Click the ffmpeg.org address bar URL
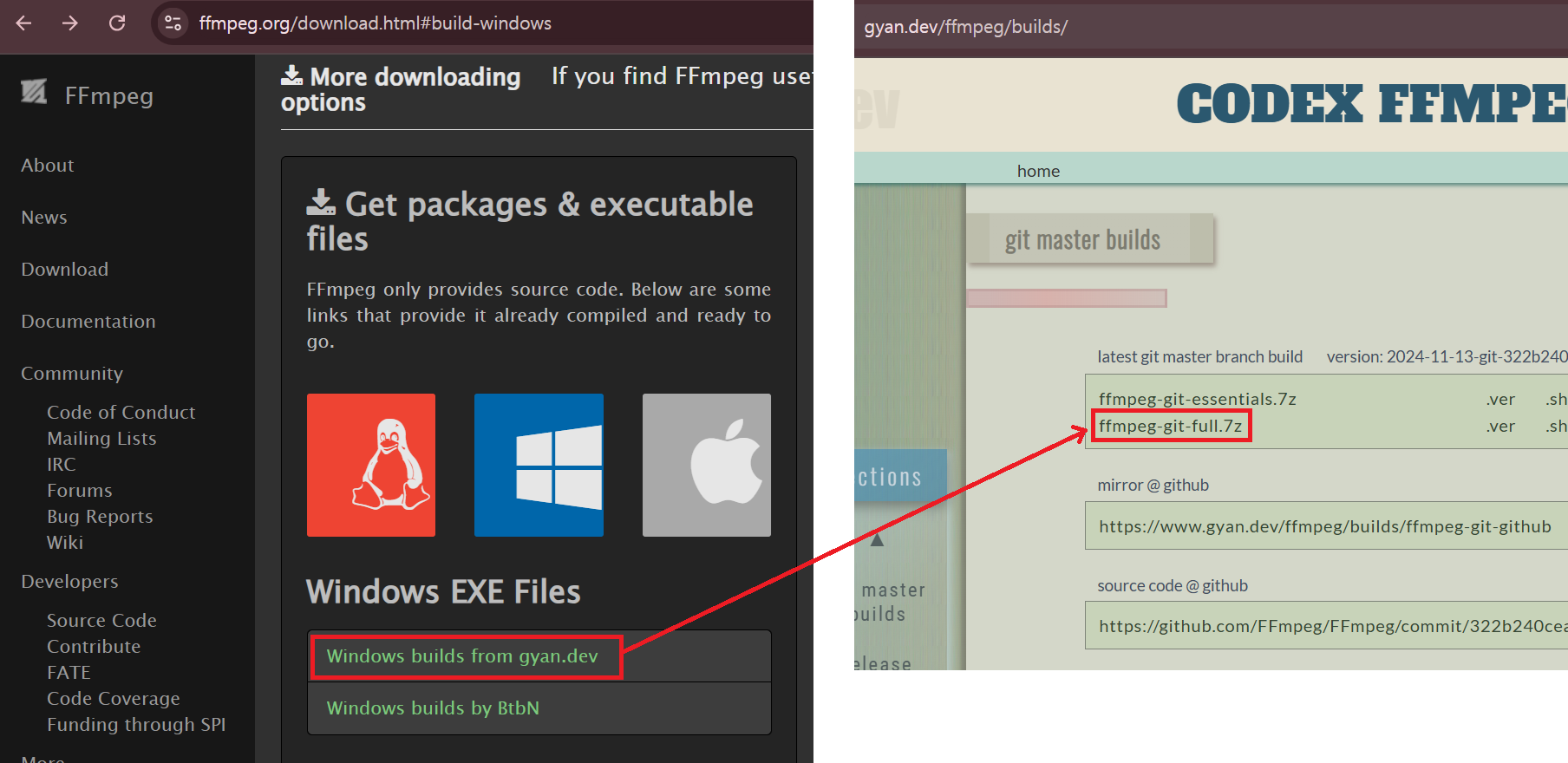Image resolution: width=1568 pixels, height=763 pixels. point(375,23)
